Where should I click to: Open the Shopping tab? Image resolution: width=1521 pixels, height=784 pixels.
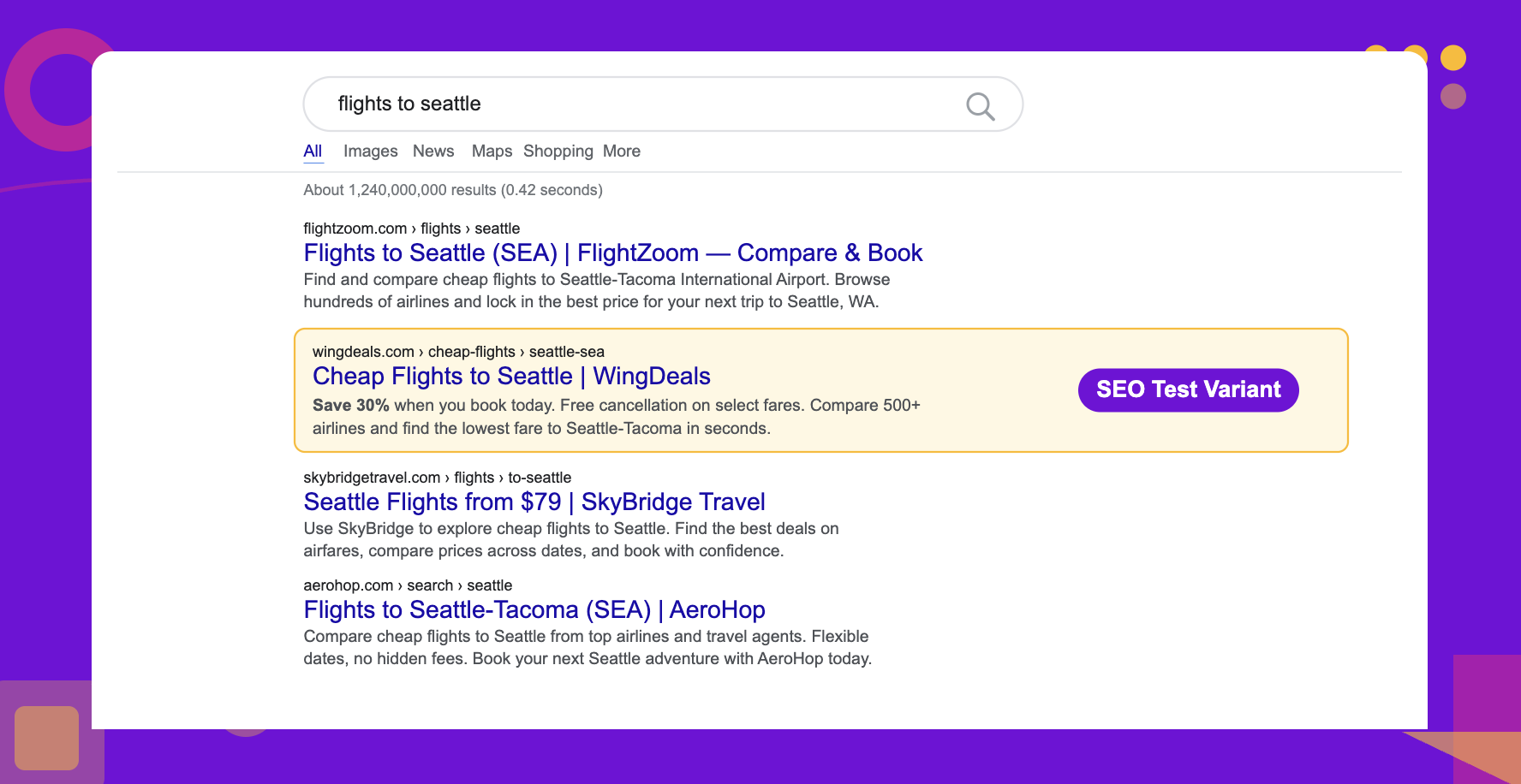[x=558, y=151]
